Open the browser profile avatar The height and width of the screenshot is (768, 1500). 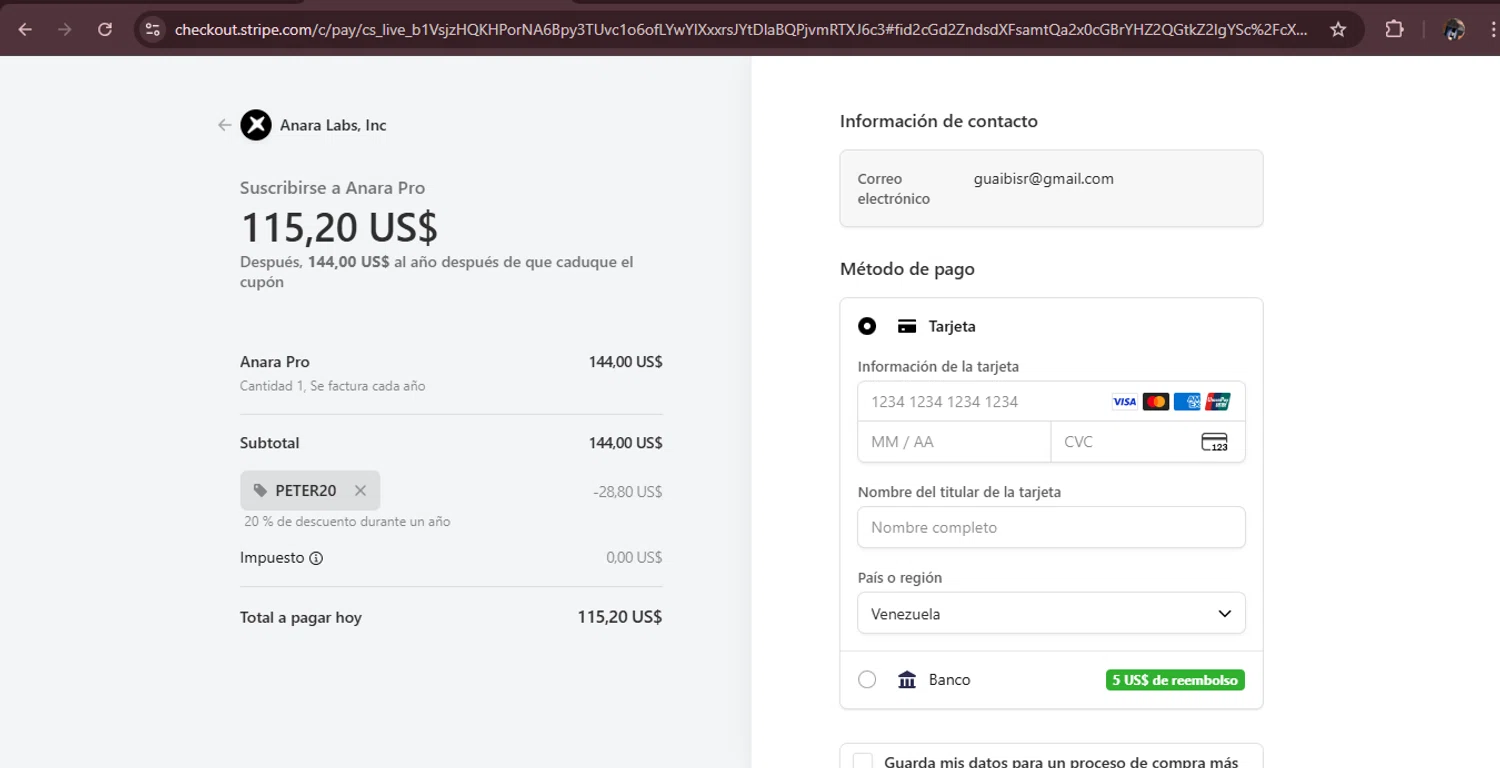pos(1454,30)
